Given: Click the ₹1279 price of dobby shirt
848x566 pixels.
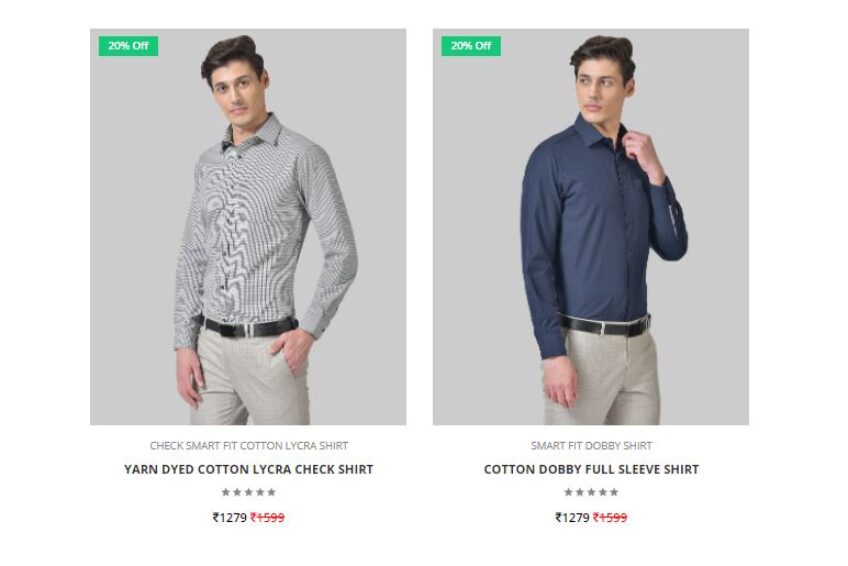Looking at the screenshot, I should [572, 517].
